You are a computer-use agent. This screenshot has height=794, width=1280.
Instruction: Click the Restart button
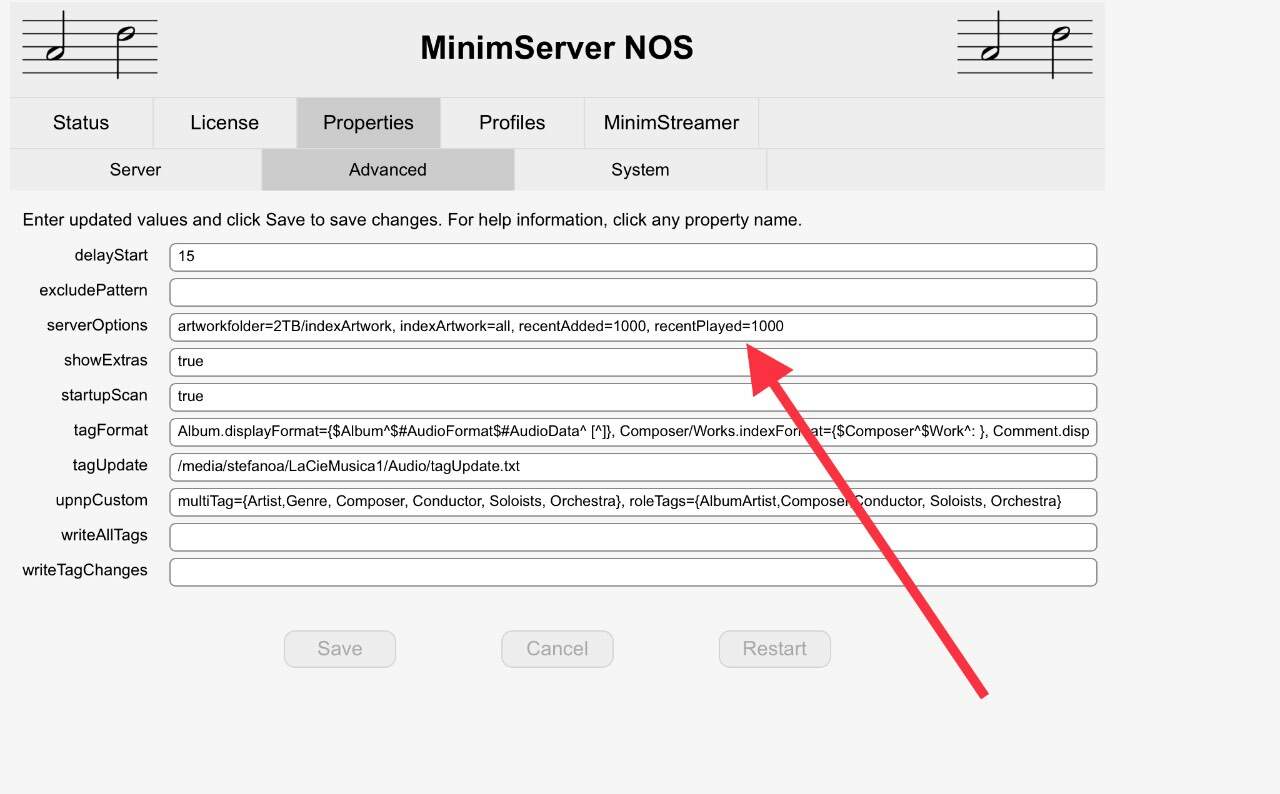(x=775, y=649)
